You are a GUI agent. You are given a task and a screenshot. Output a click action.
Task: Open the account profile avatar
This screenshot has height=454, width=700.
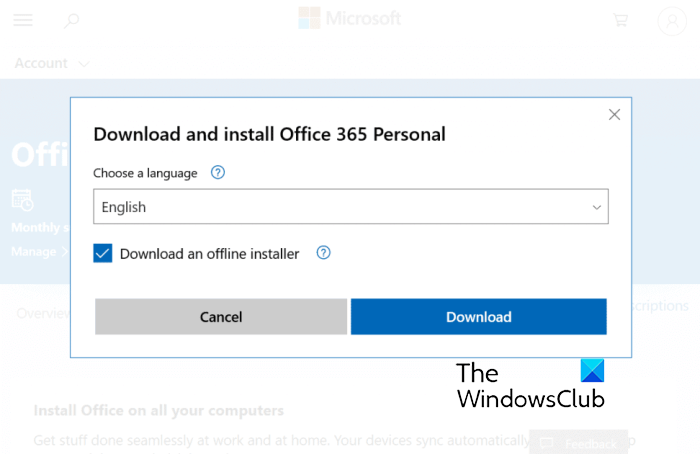[671, 20]
